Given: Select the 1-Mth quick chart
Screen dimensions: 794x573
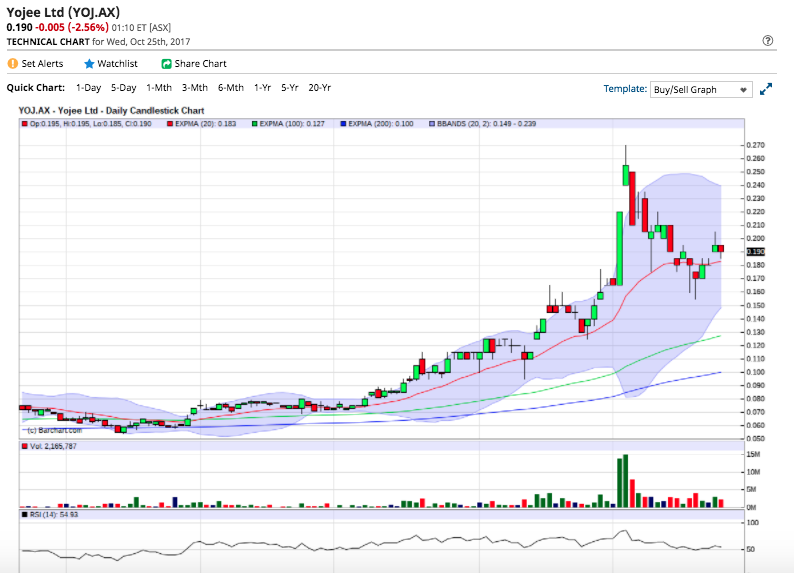Looking at the screenshot, I should (x=159, y=88).
